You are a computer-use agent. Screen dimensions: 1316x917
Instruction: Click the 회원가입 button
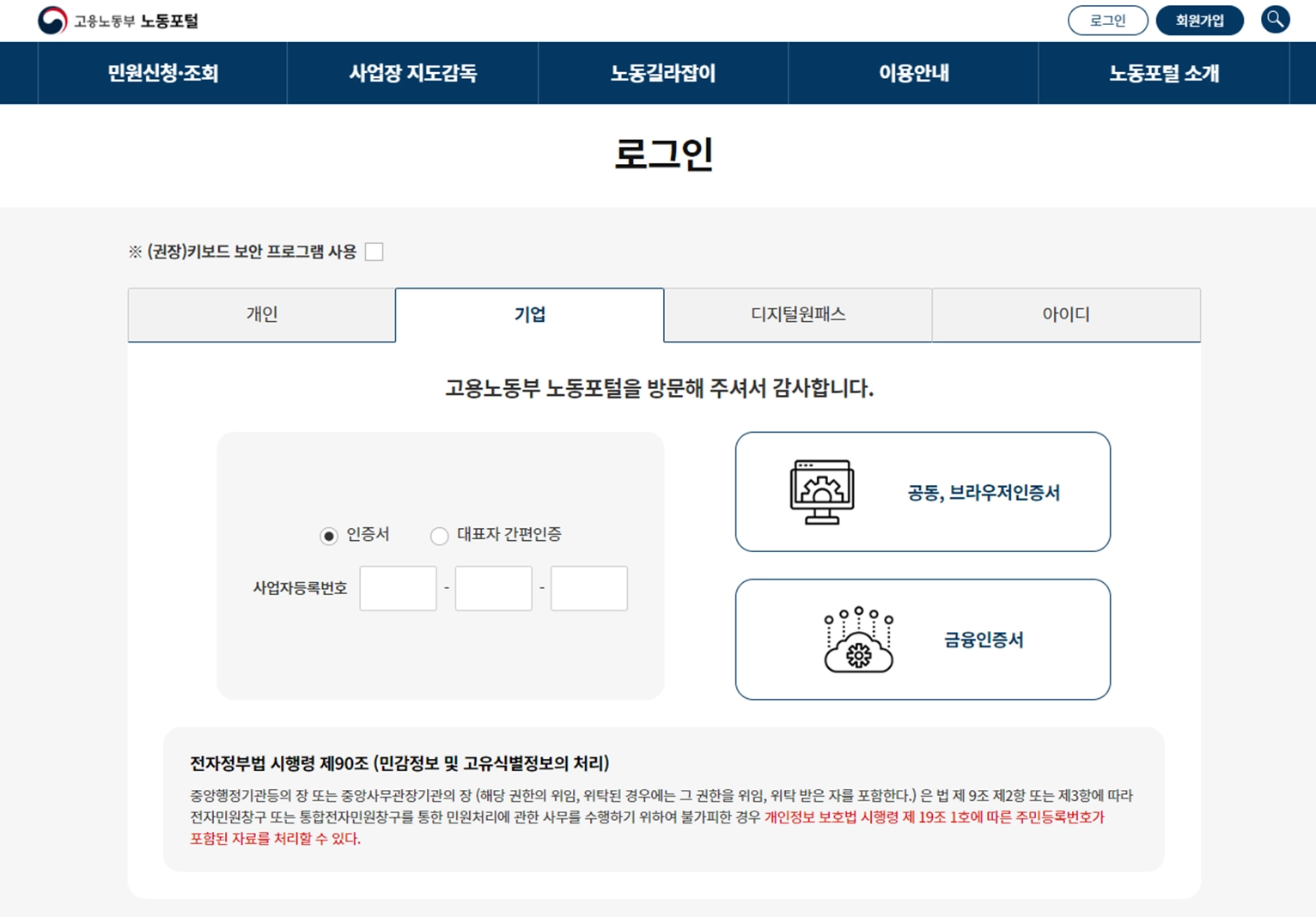(x=1200, y=21)
